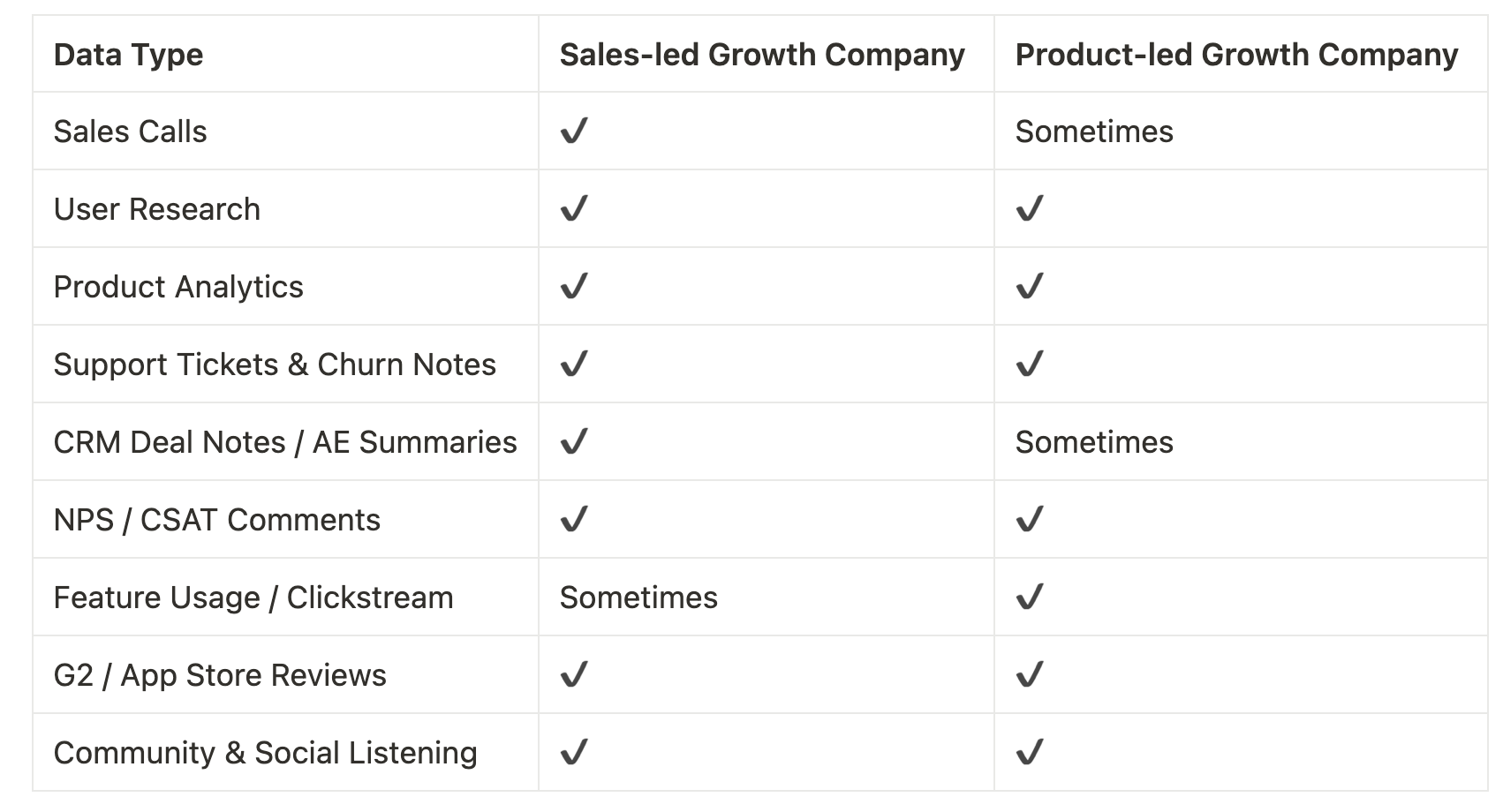Click the Product-led Growth Company header

pyautogui.click(x=1236, y=55)
